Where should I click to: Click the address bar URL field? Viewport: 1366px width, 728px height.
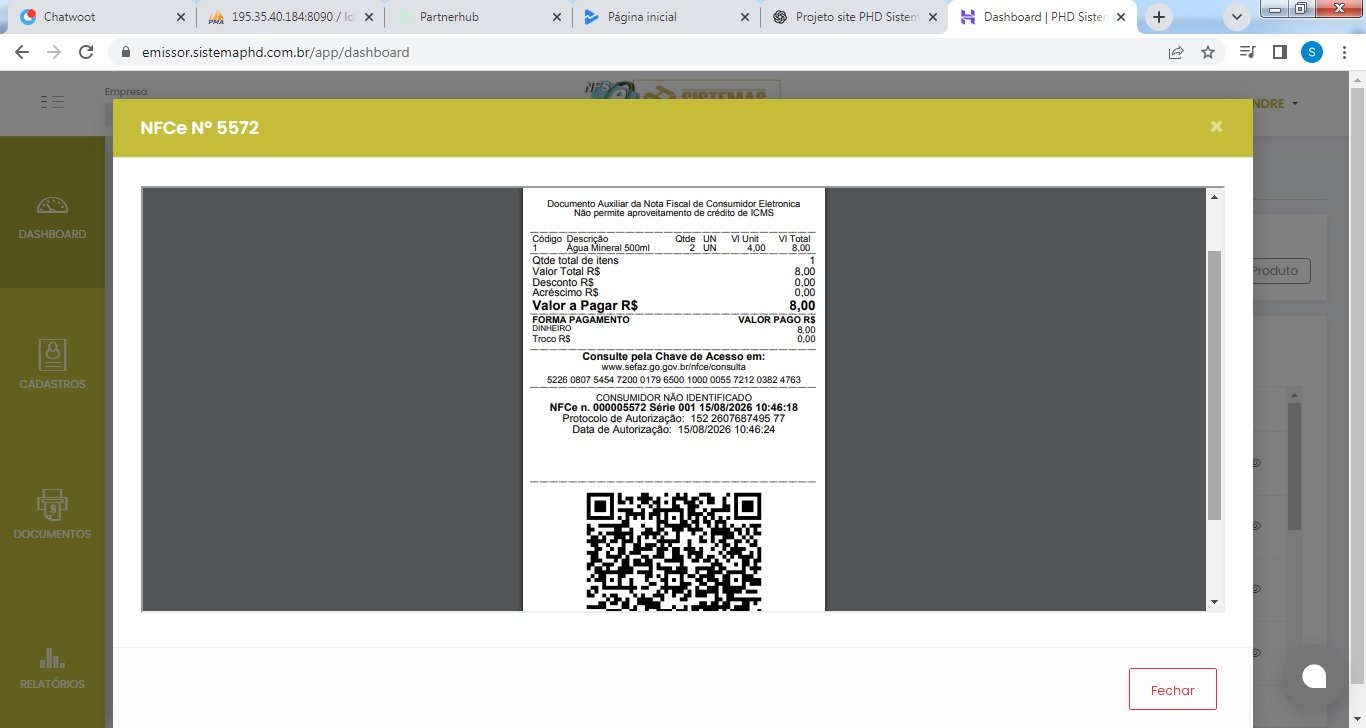click(640, 52)
